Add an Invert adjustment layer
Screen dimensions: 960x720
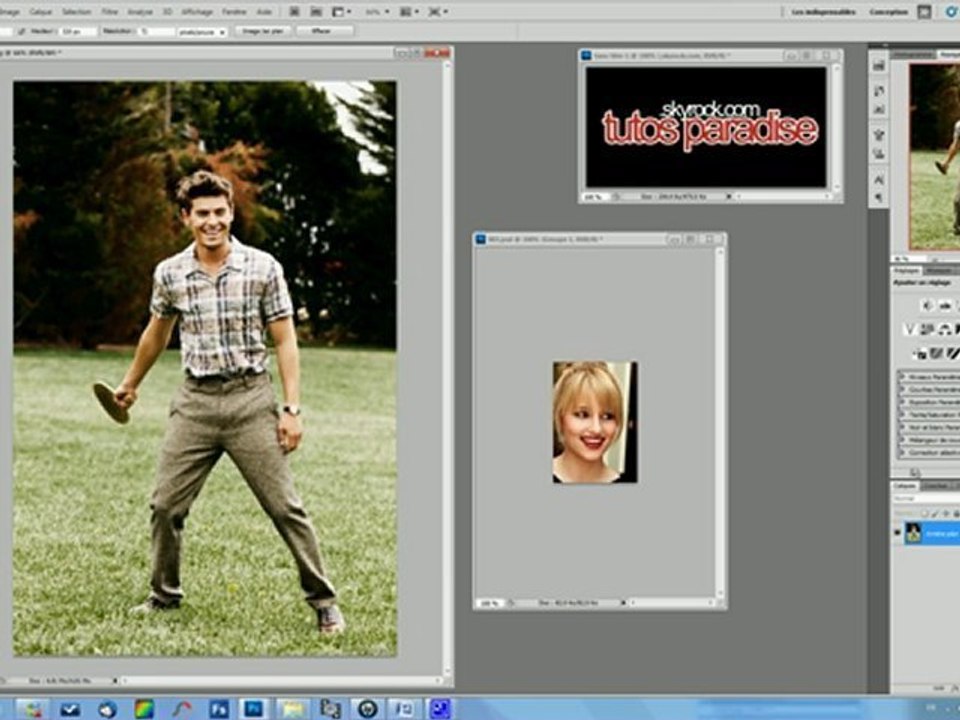920,353
